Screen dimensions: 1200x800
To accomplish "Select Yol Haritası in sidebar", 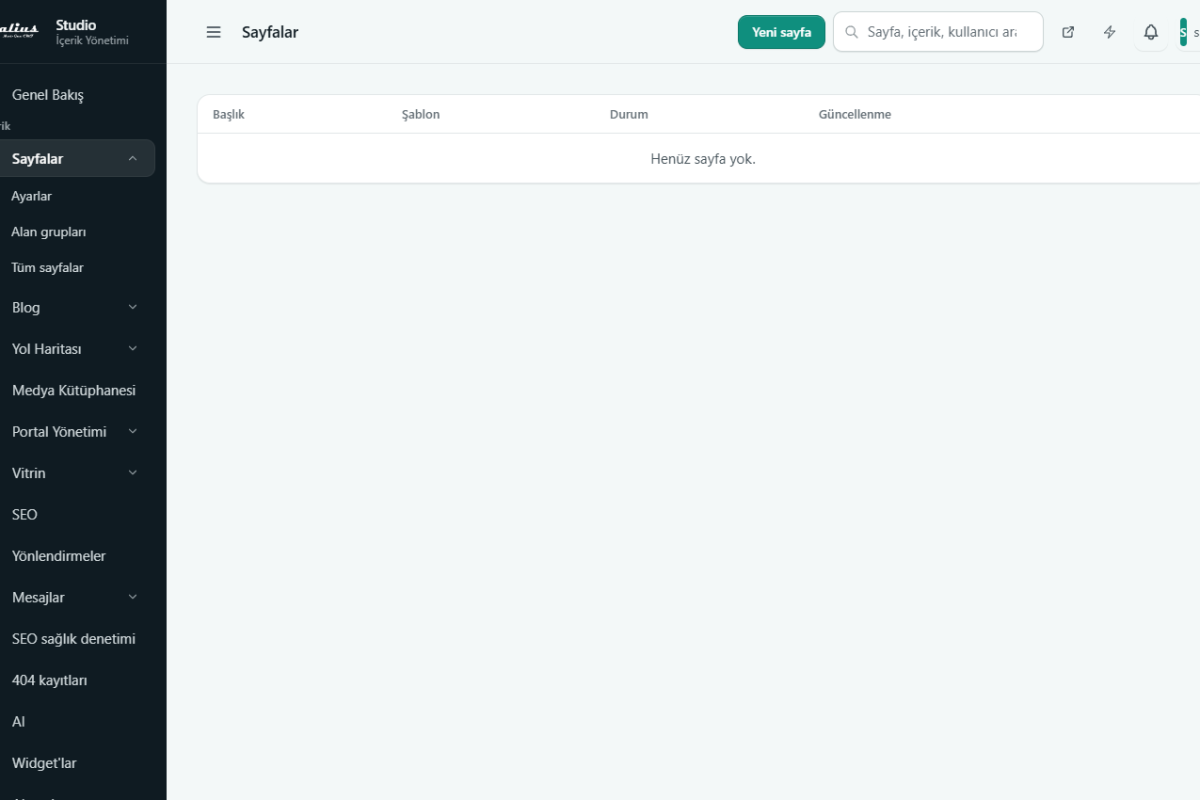I will click(x=47, y=349).
